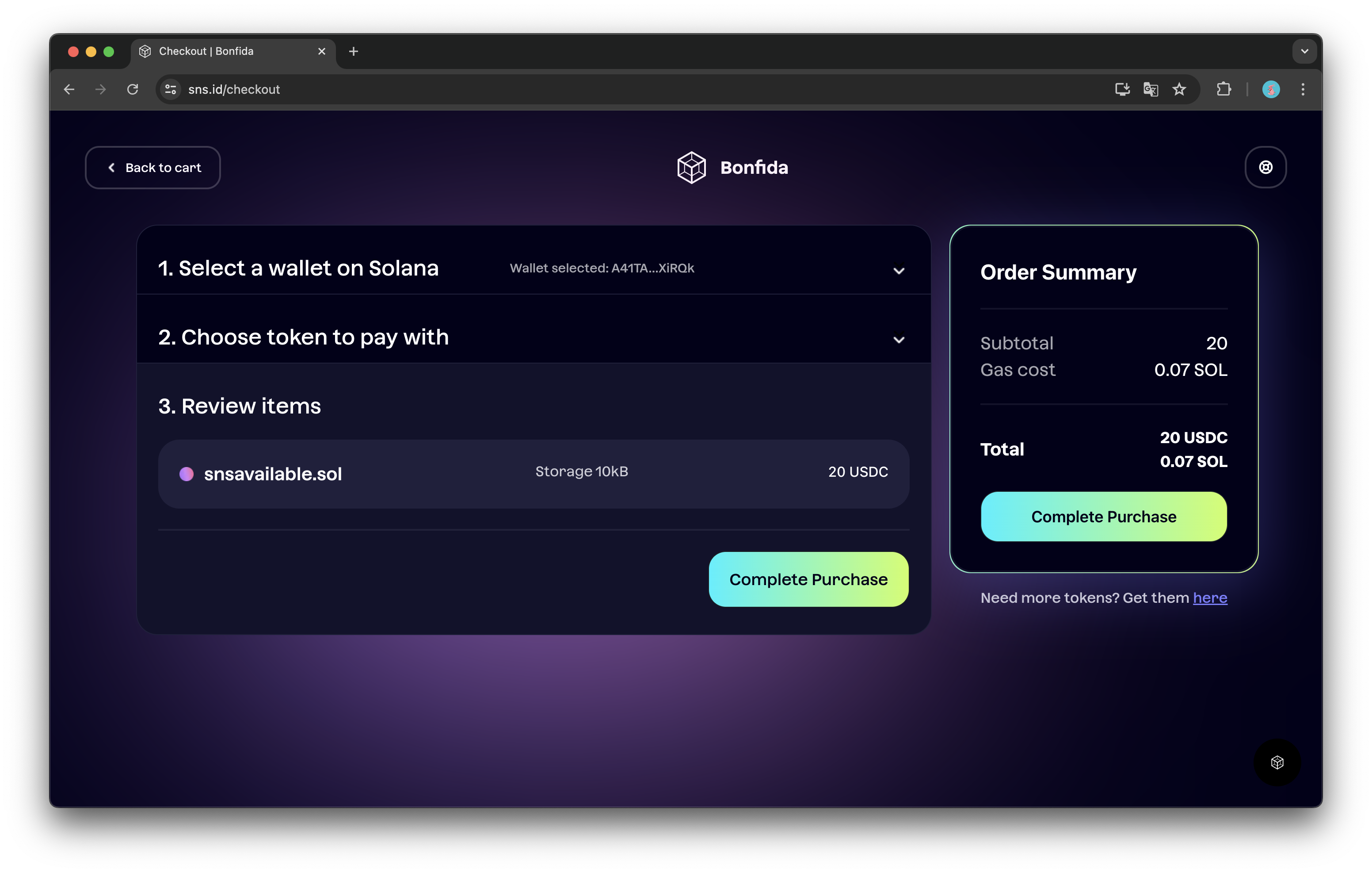Open the Chrome profile avatar
This screenshot has height=873, width=1372.
tap(1271, 89)
